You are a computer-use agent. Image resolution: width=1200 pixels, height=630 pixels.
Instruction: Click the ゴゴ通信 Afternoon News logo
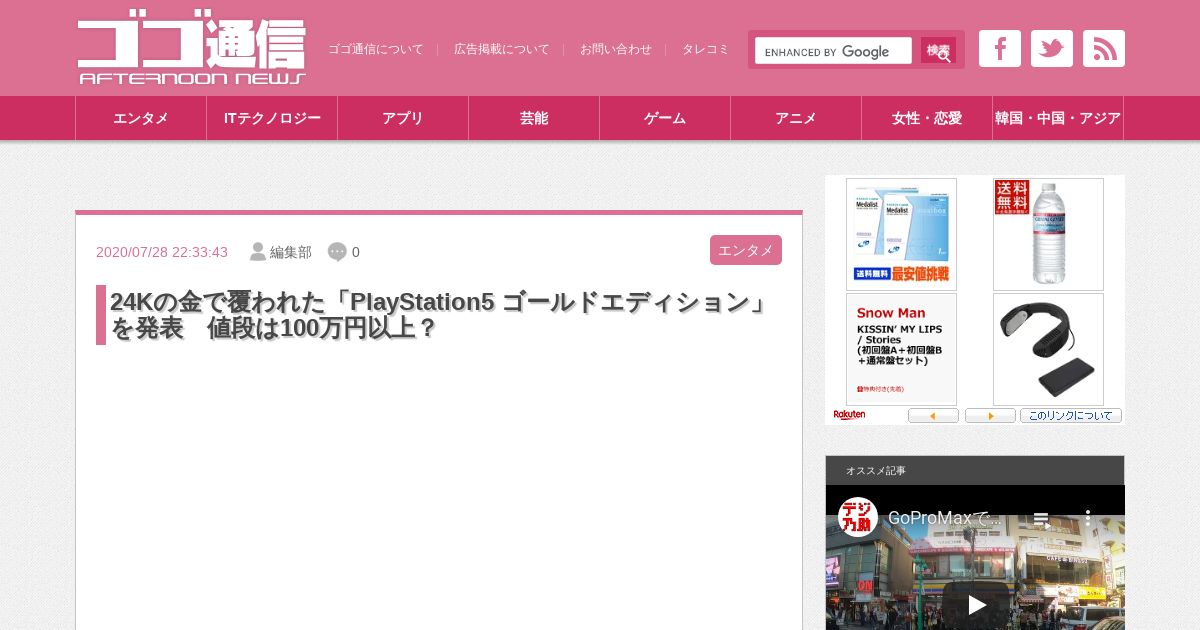pos(191,49)
